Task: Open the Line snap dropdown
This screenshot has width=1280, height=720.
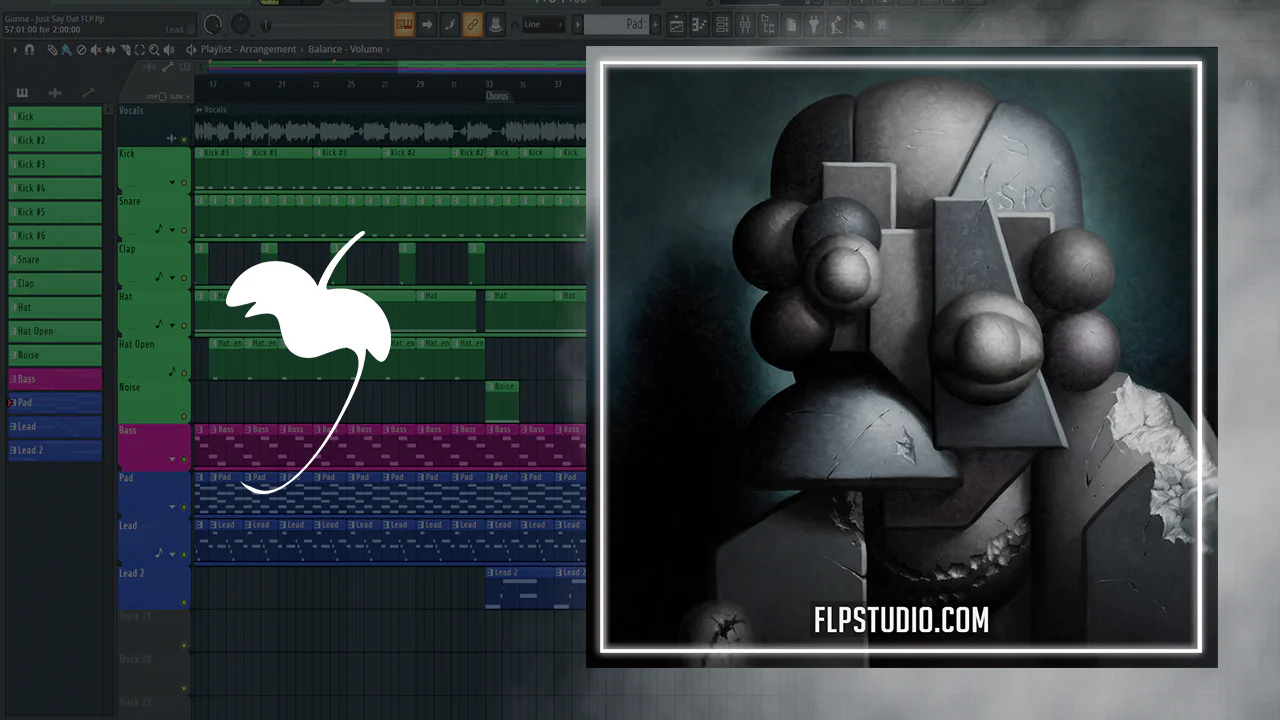Action: 543,24
